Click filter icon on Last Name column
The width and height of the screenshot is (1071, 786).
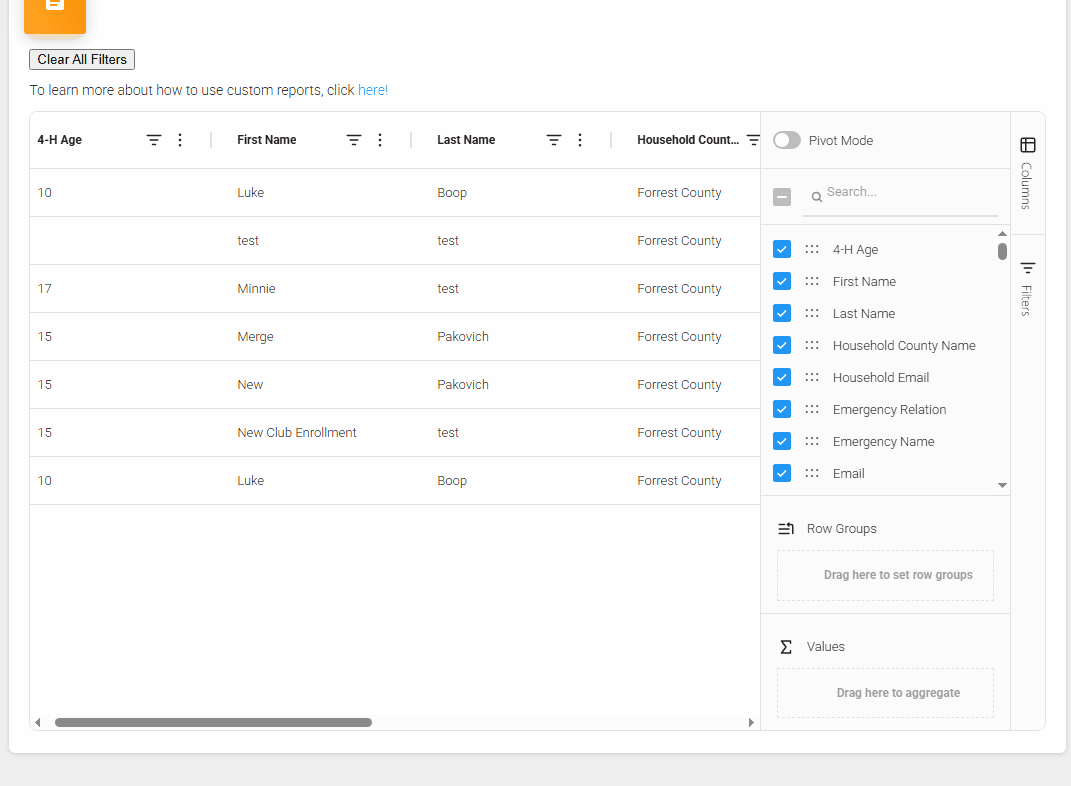tap(554, 140)
